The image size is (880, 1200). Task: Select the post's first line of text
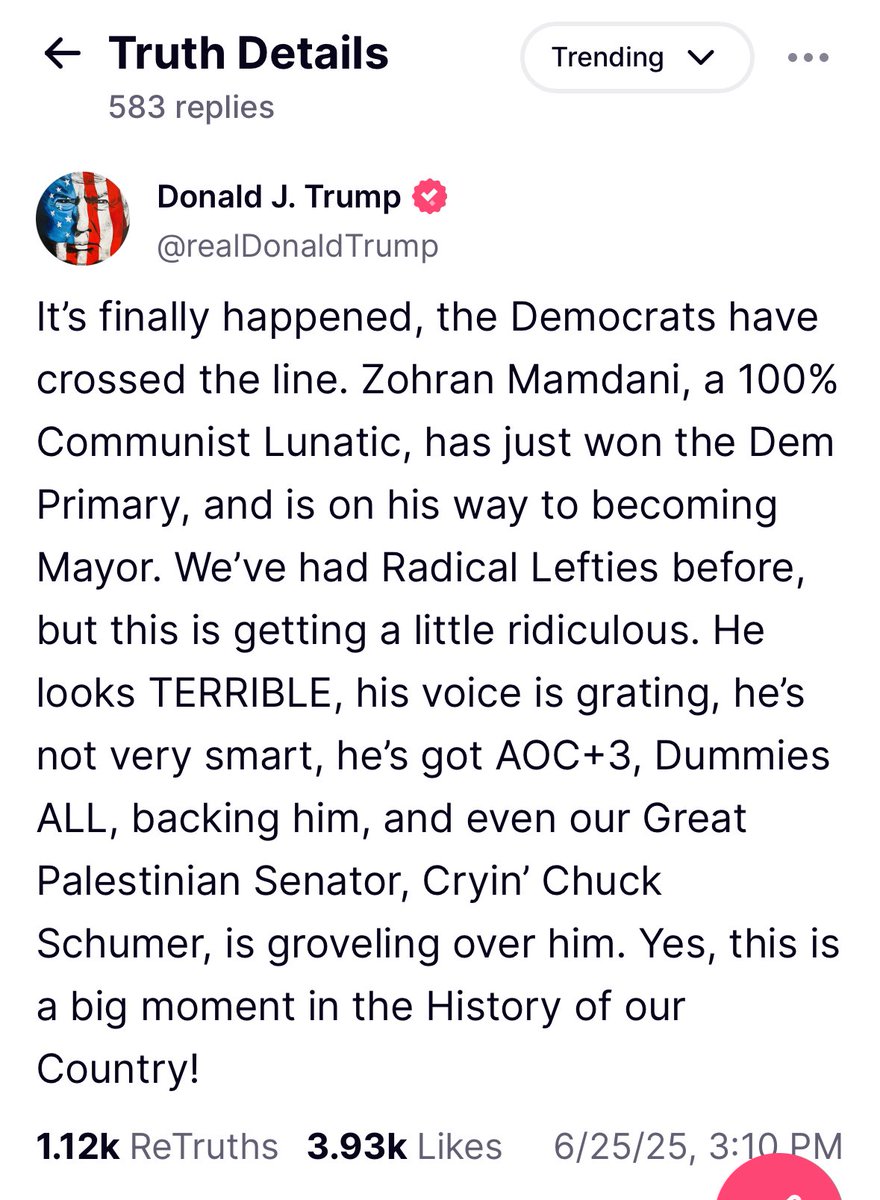428,318
